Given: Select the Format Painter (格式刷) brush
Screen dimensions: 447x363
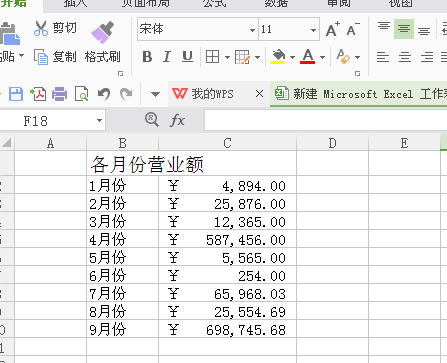Looking at the screenshot, I should coord(102,42).
